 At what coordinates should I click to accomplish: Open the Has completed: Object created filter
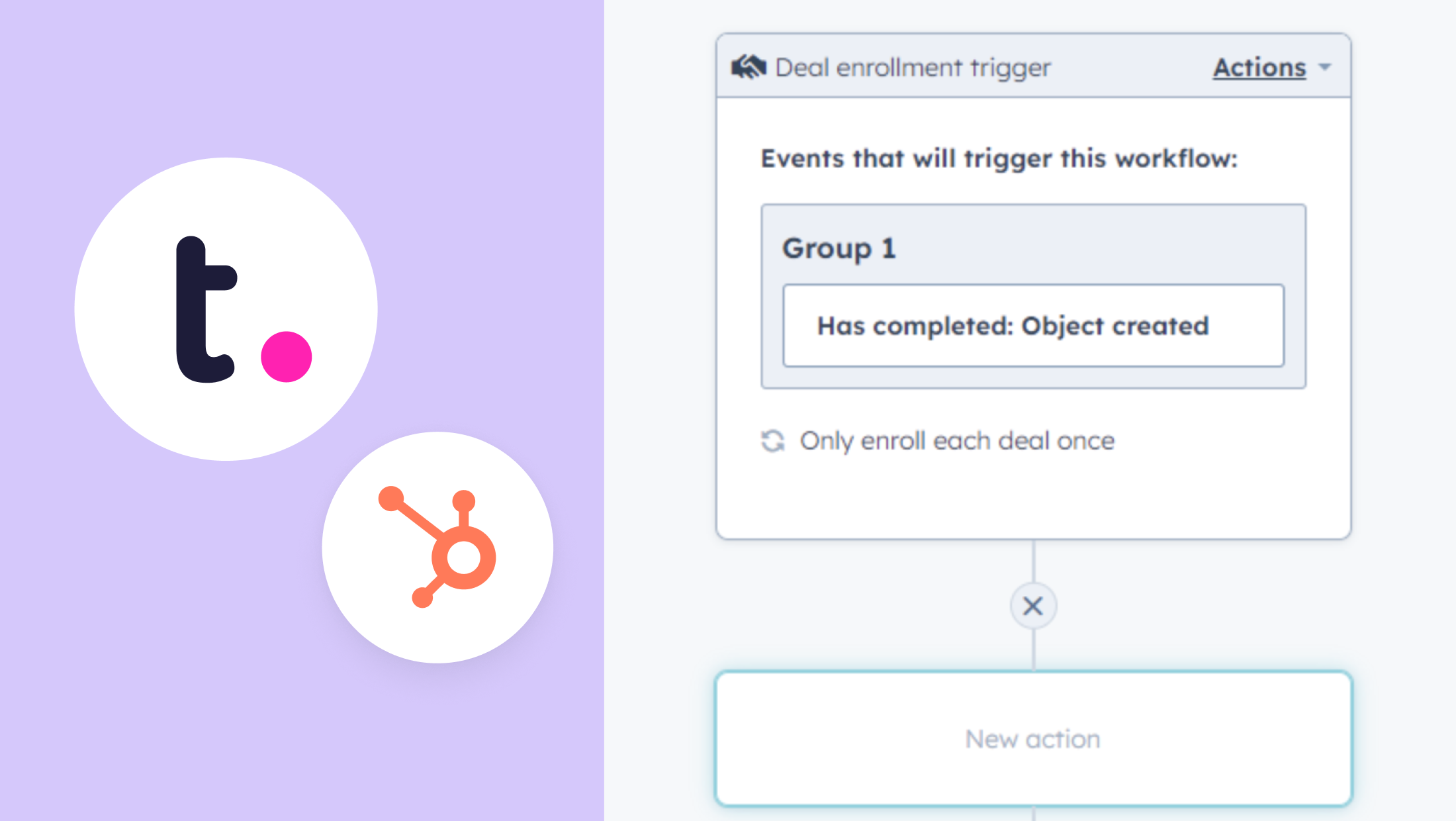(x=1033, y=325)
